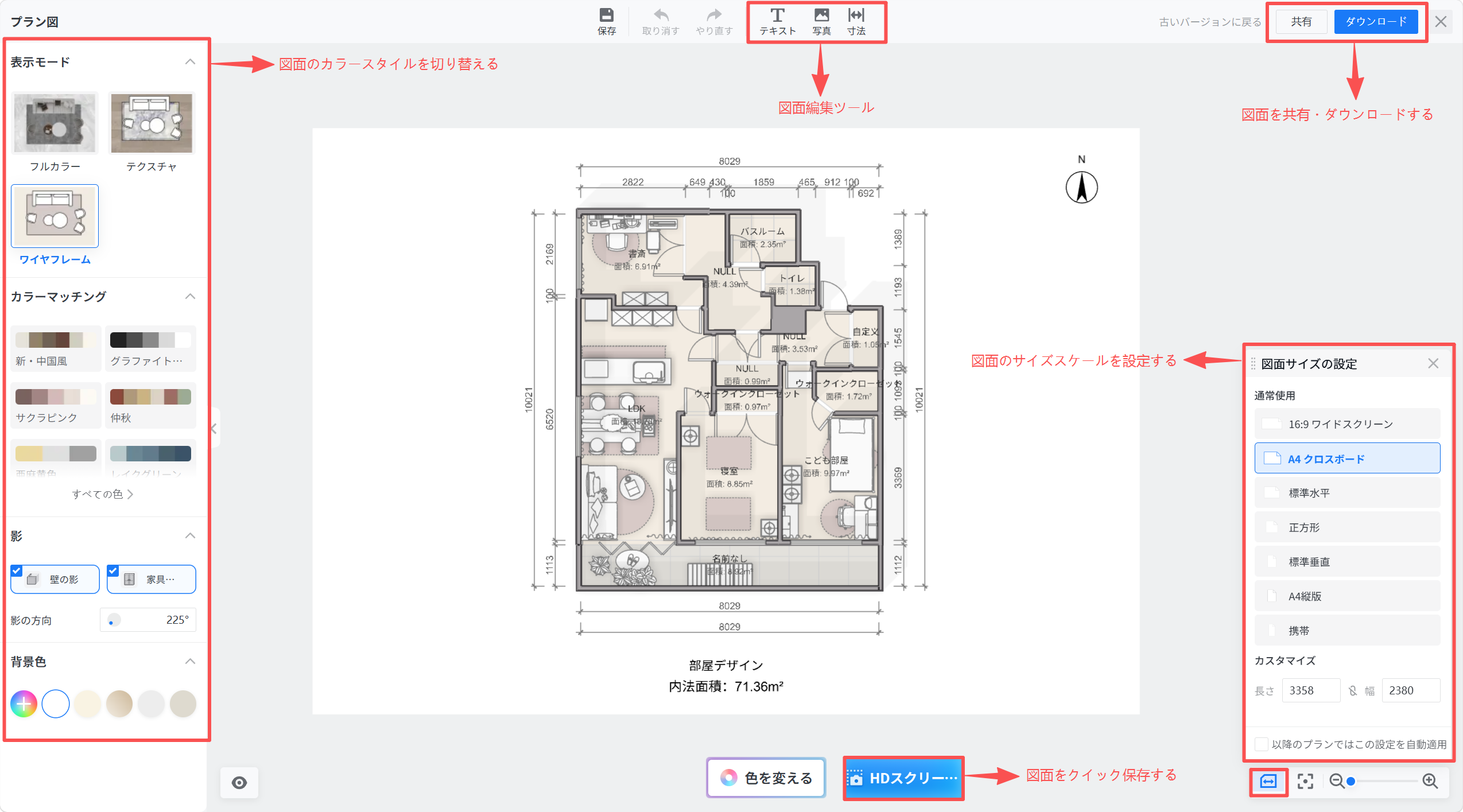Screen dimensions: 1463x812
Task: Click the aspect ratio link icon
Action: (x=1352, y=690)
